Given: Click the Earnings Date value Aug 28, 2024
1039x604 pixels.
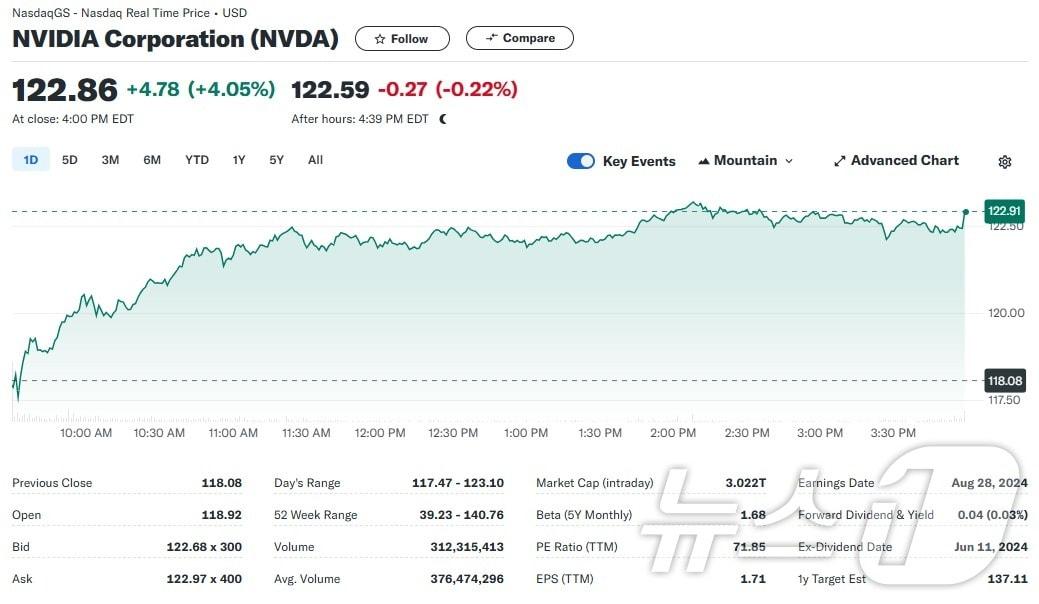Looking at the screenshot, I should [x=989, y=483].
